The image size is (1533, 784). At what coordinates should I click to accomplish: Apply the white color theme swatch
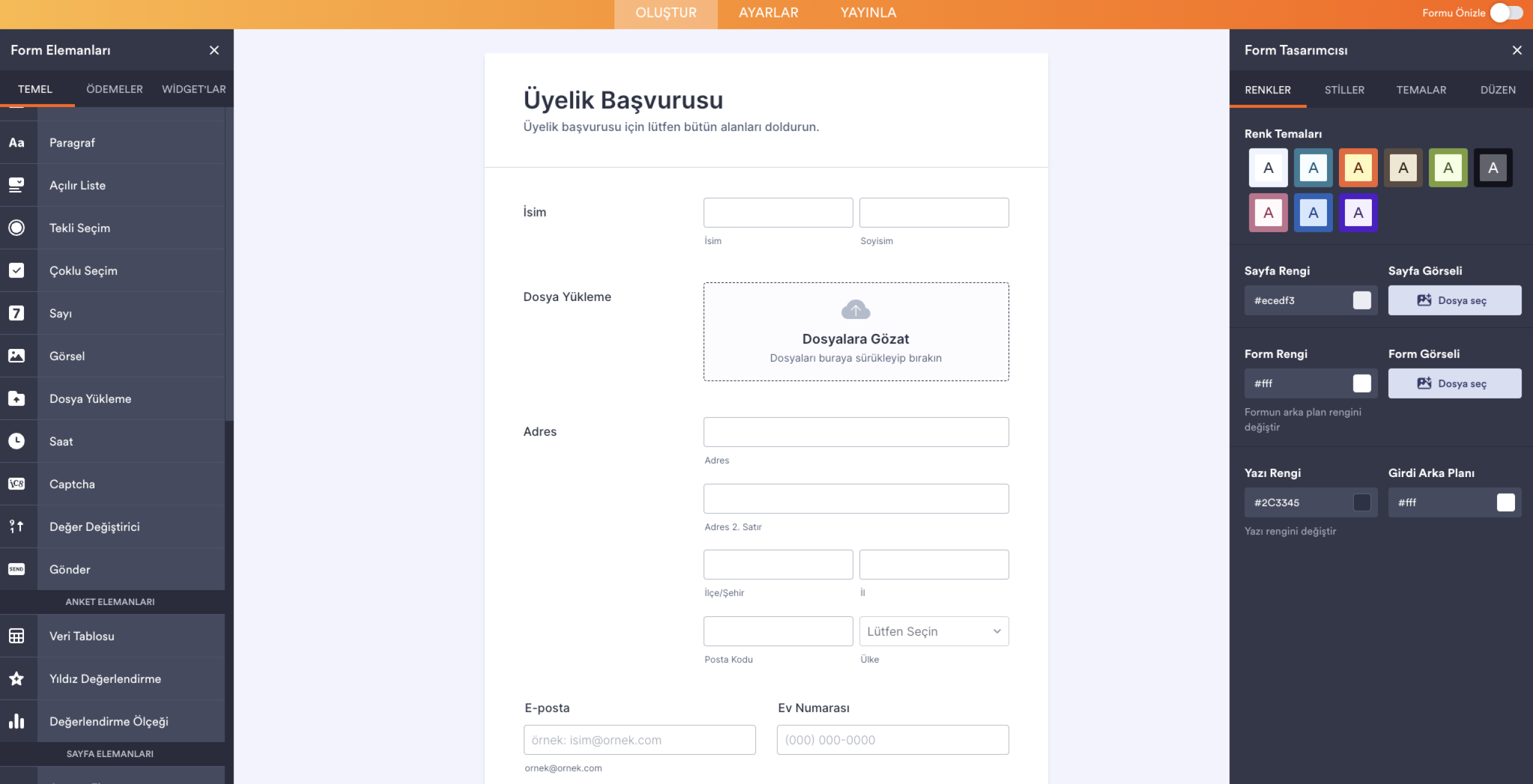[1268, 168]
